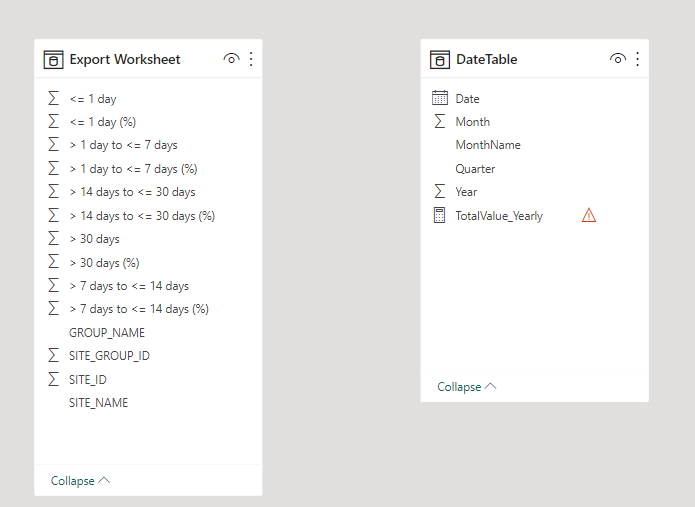Collapse the DateTable card

(x=467, y=387)
